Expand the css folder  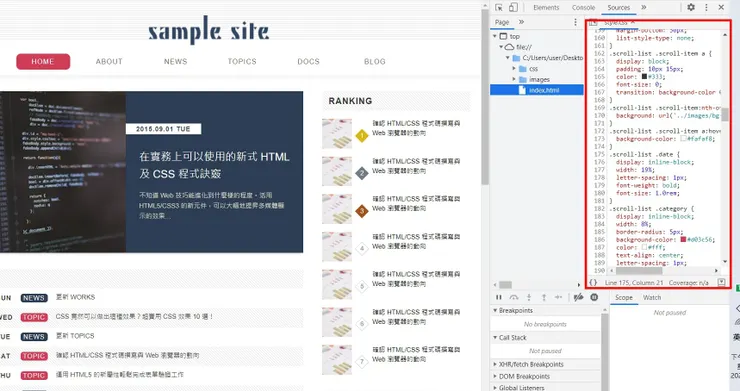point(514,69)
